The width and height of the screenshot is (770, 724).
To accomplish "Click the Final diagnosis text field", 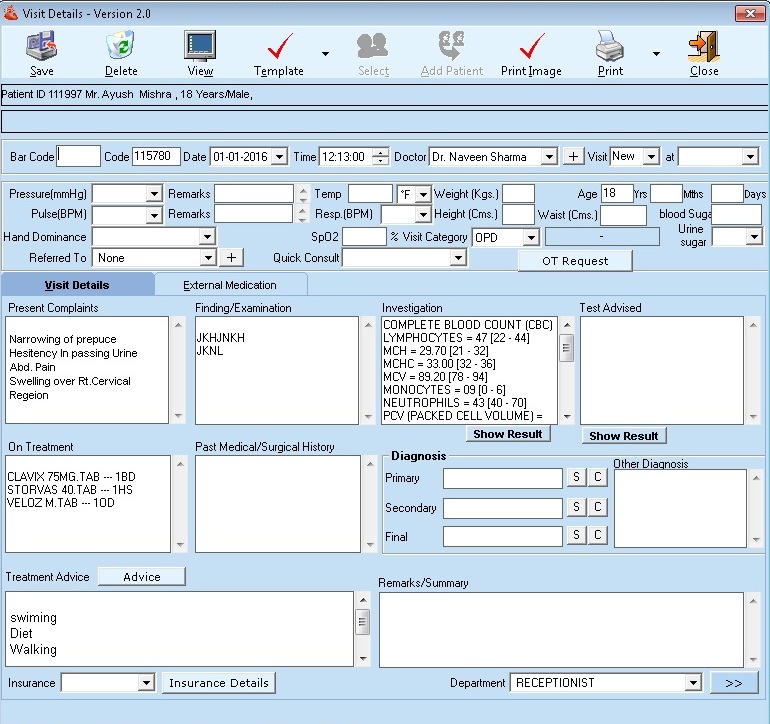I will tap(503, 536).
